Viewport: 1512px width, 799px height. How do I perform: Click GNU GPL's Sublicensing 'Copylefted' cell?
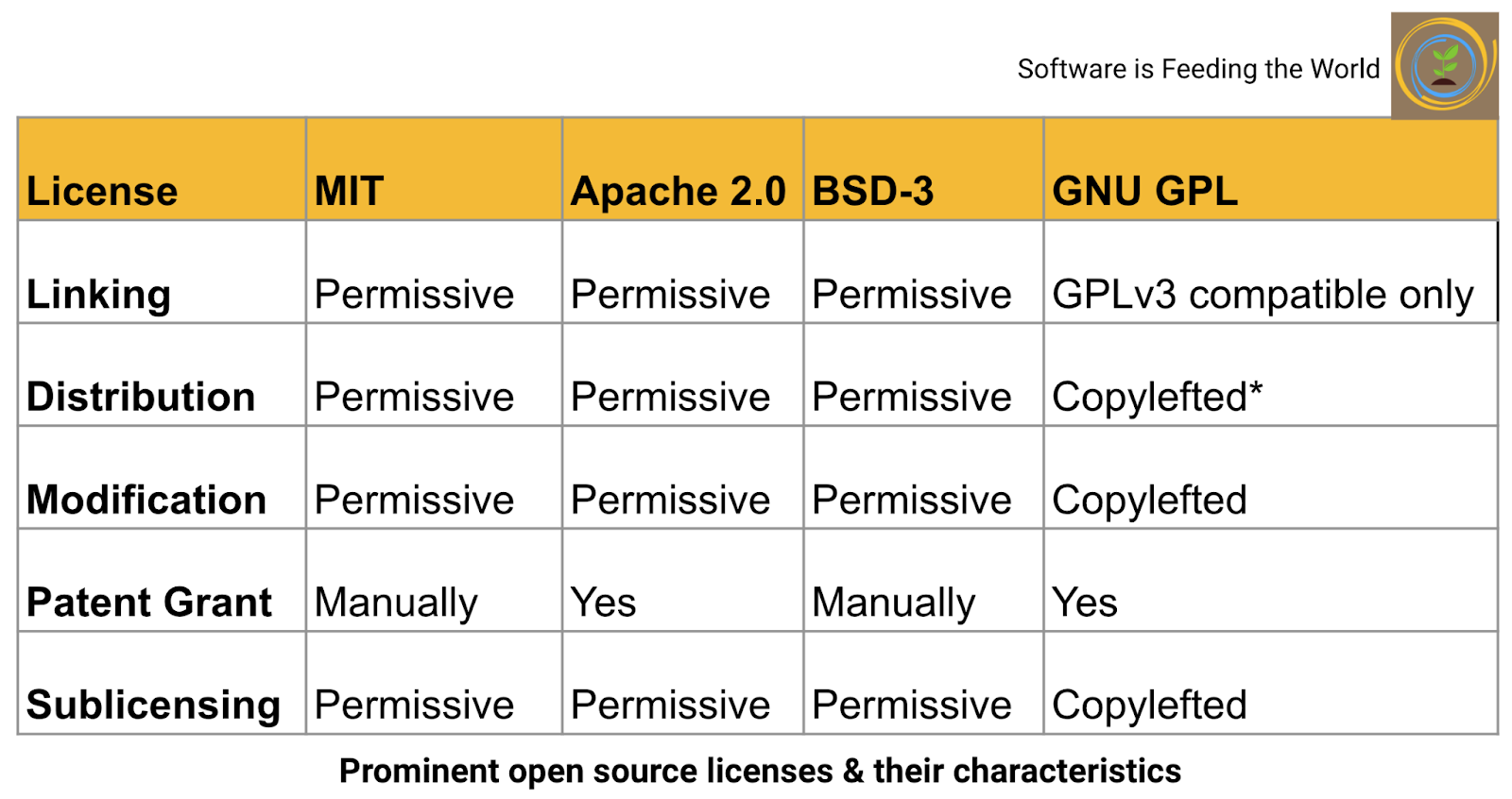coord(1149,705)
